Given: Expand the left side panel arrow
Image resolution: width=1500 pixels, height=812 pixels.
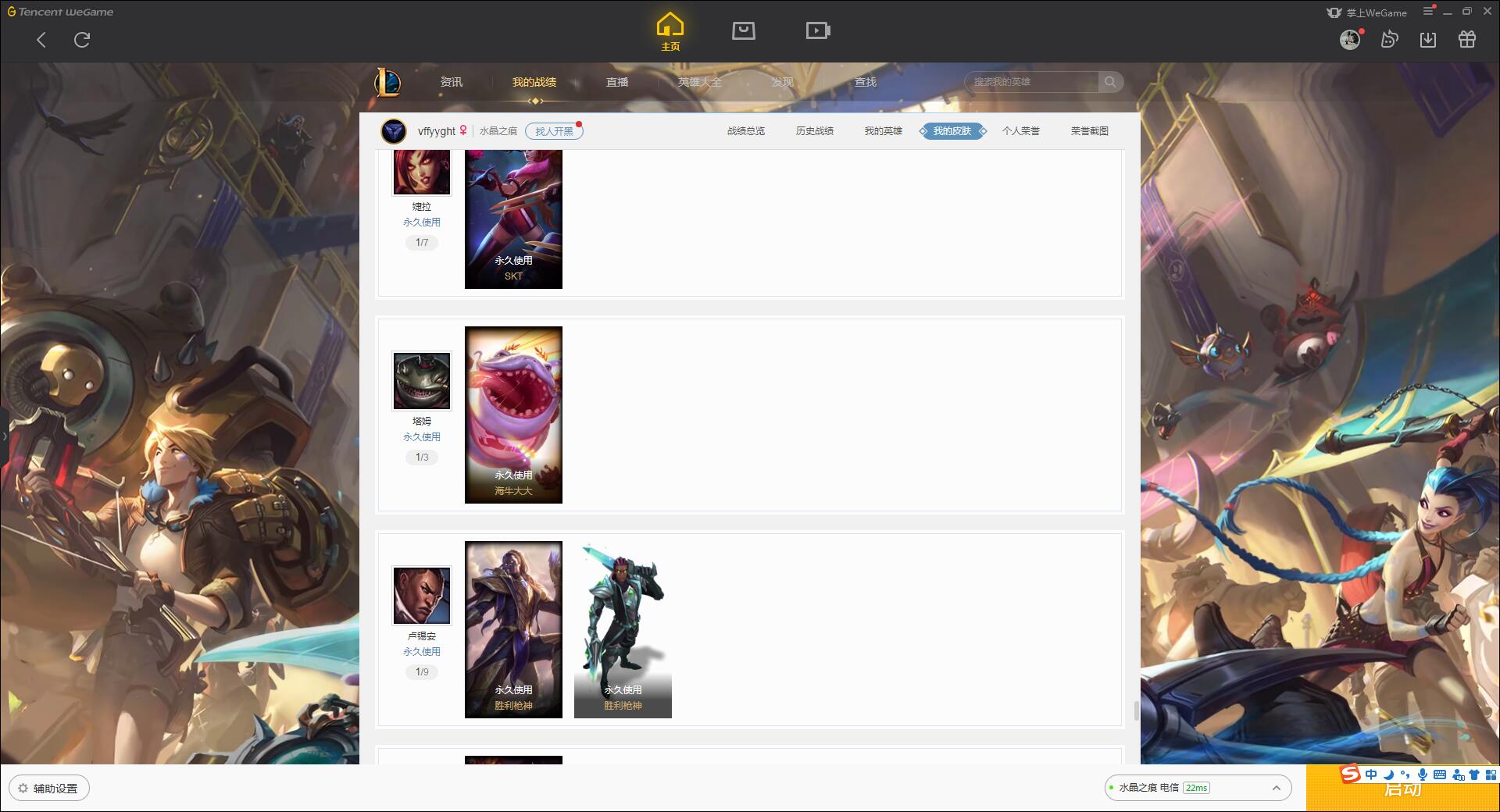Looking at the screenshot, I should (x=4, y=436).
